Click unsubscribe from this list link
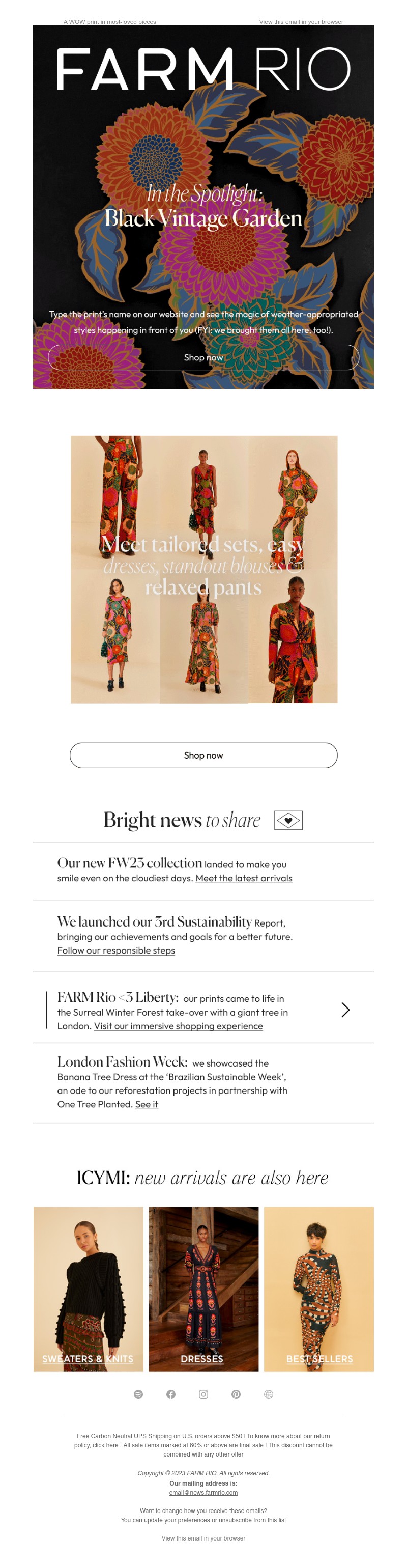This screenshot has height=1568, width=407. 252,1520
